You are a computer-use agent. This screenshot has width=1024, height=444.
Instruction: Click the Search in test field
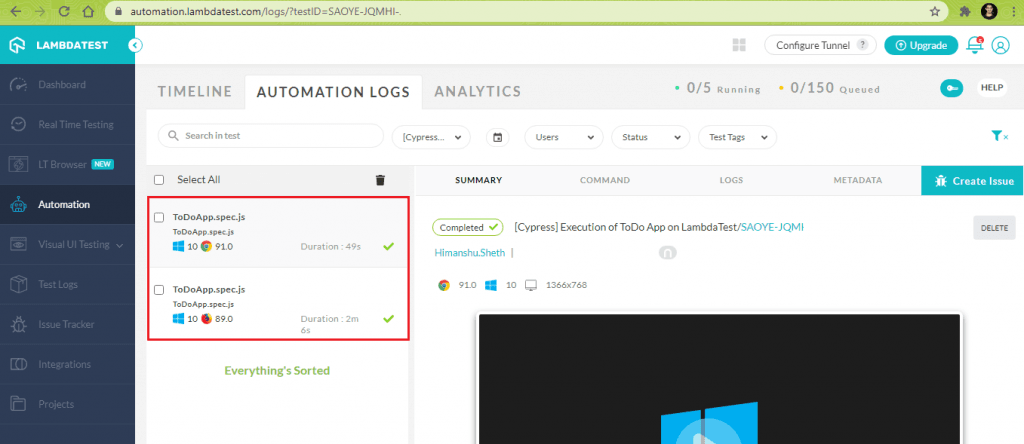click(270, 136)
